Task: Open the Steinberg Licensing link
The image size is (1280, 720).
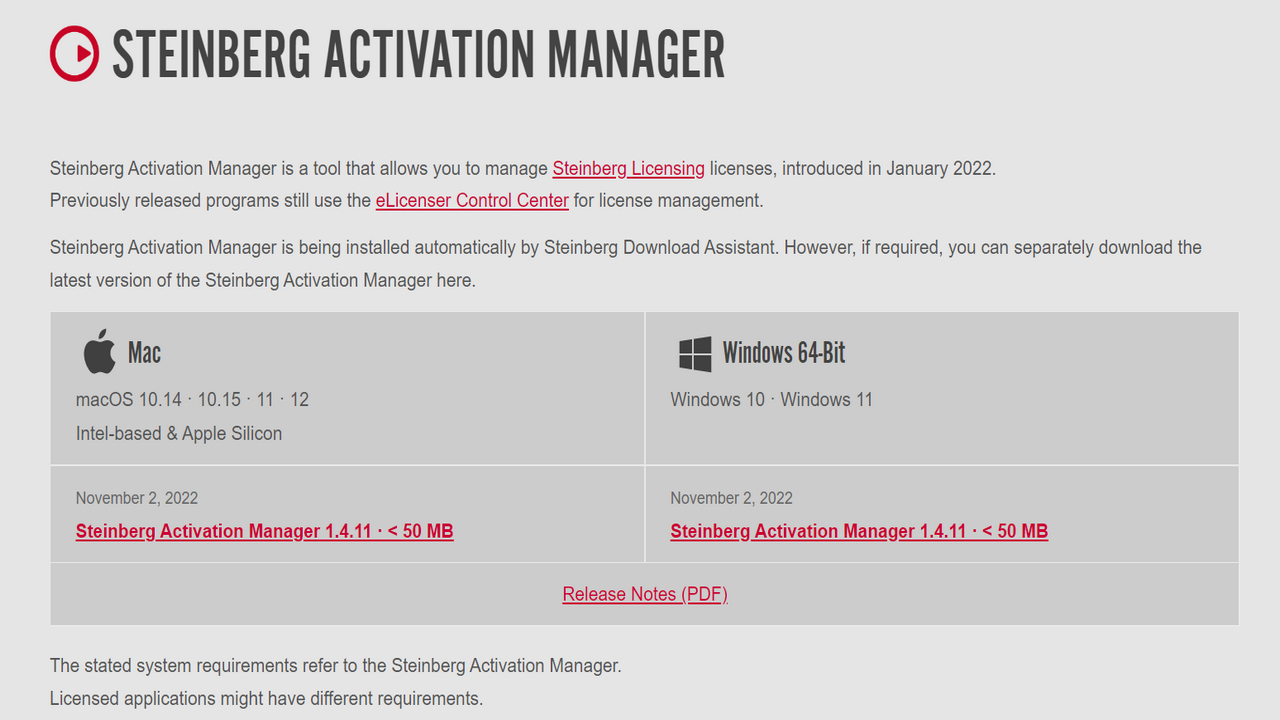Action: 628,168
